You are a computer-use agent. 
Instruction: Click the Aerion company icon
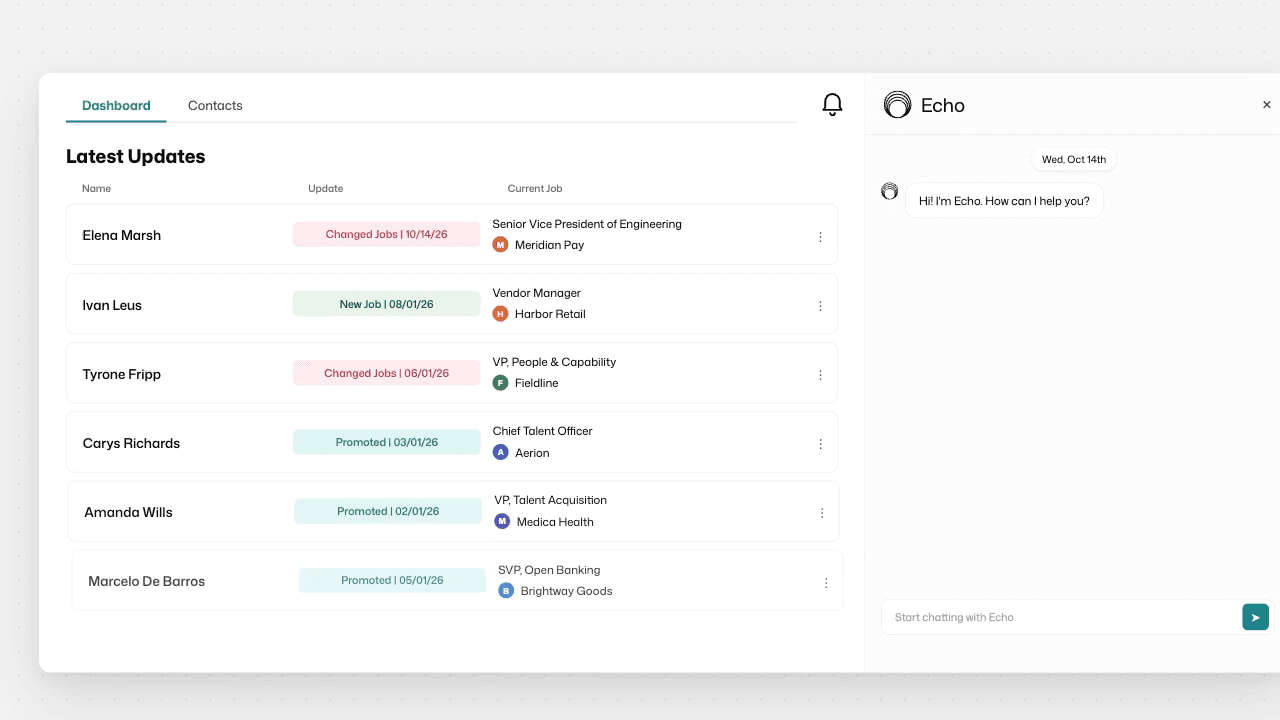point(501,453)
